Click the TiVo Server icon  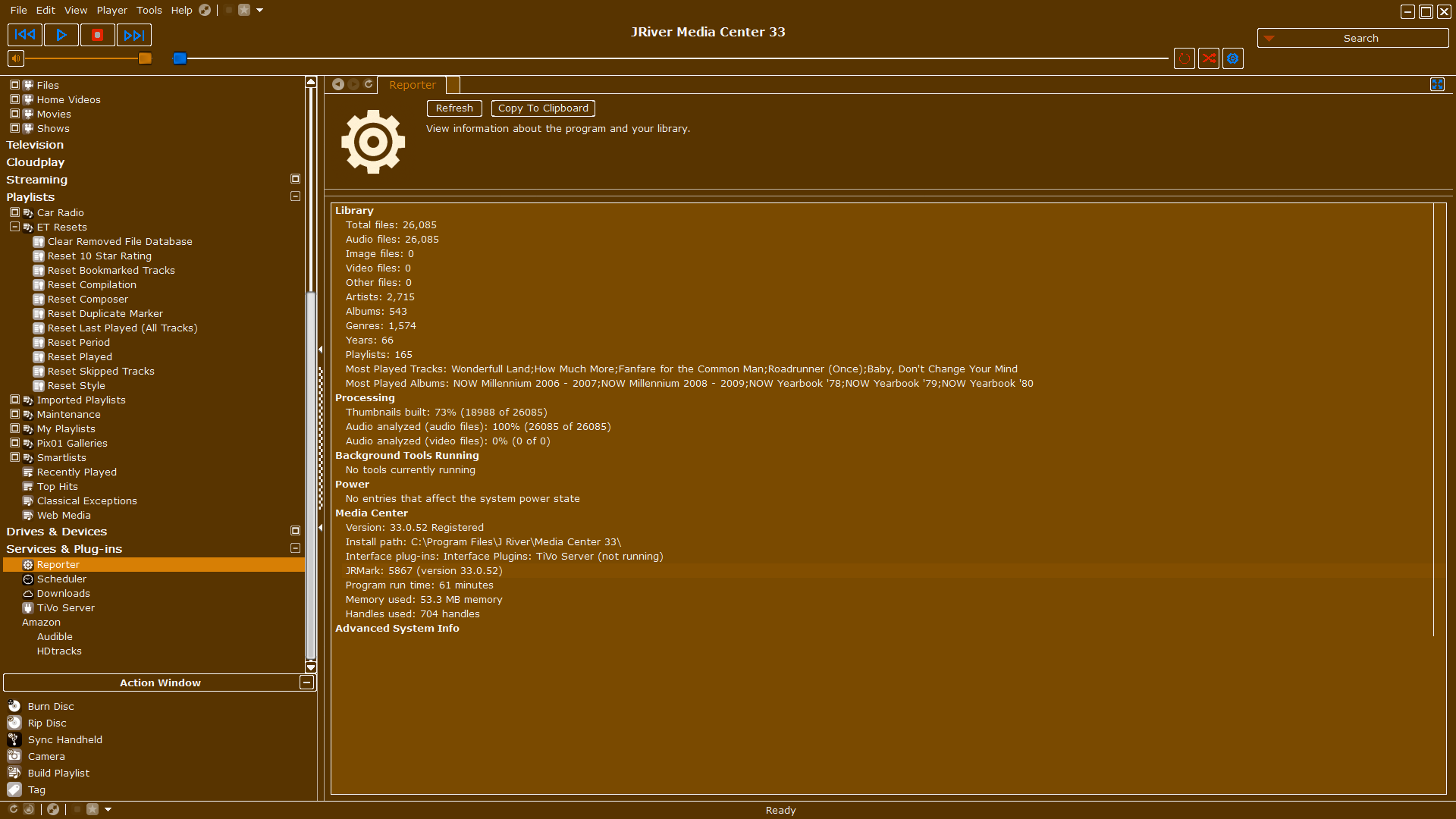click(28, 608)
